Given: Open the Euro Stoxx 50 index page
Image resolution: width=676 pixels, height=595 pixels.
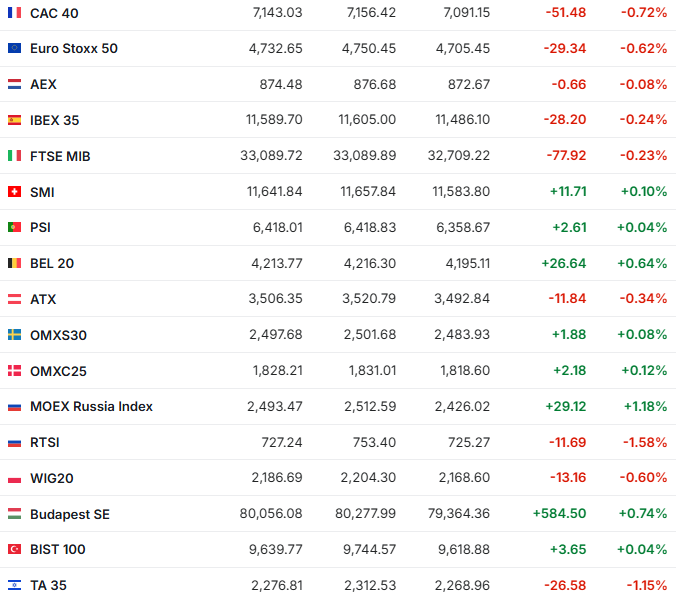Looking at the screenshot, I should pos(74,48).
